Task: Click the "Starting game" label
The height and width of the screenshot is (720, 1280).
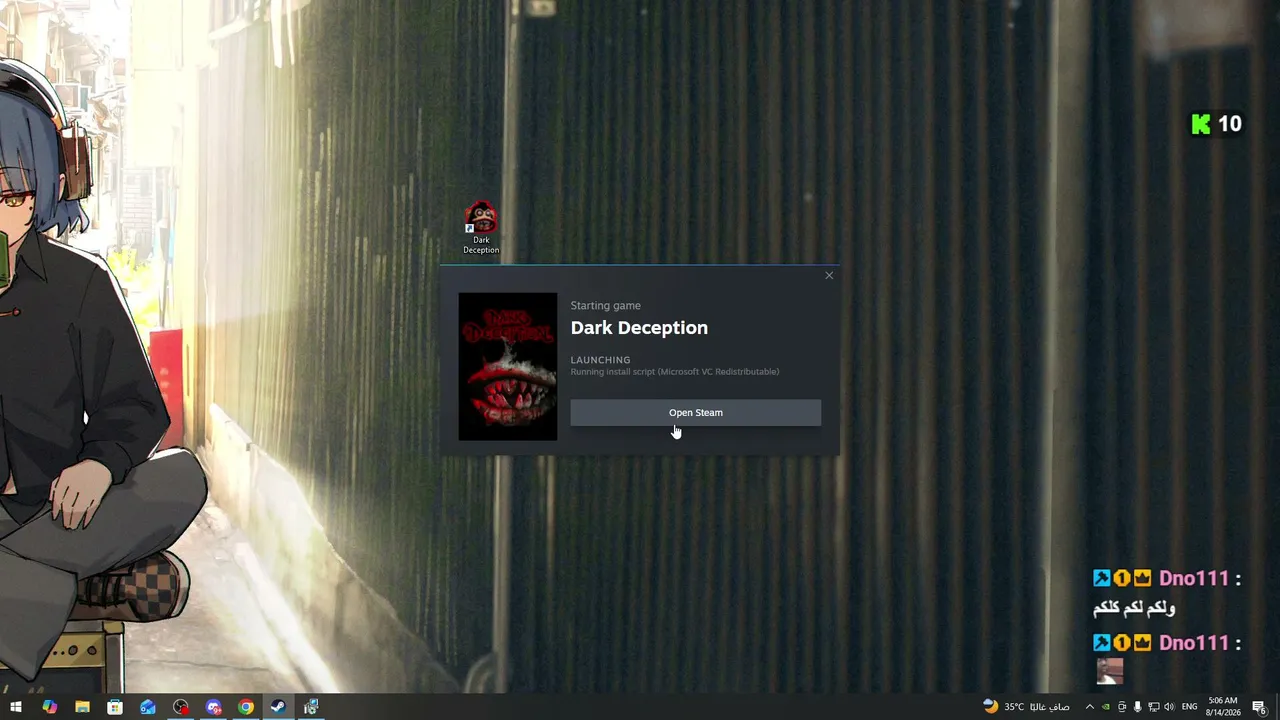Action: coord(606,306)
